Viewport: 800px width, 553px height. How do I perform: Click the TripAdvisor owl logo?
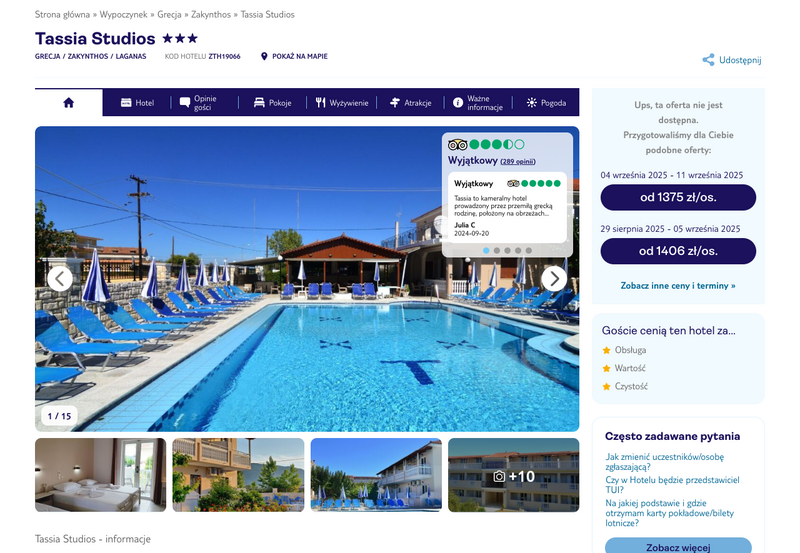click(457, 145)
